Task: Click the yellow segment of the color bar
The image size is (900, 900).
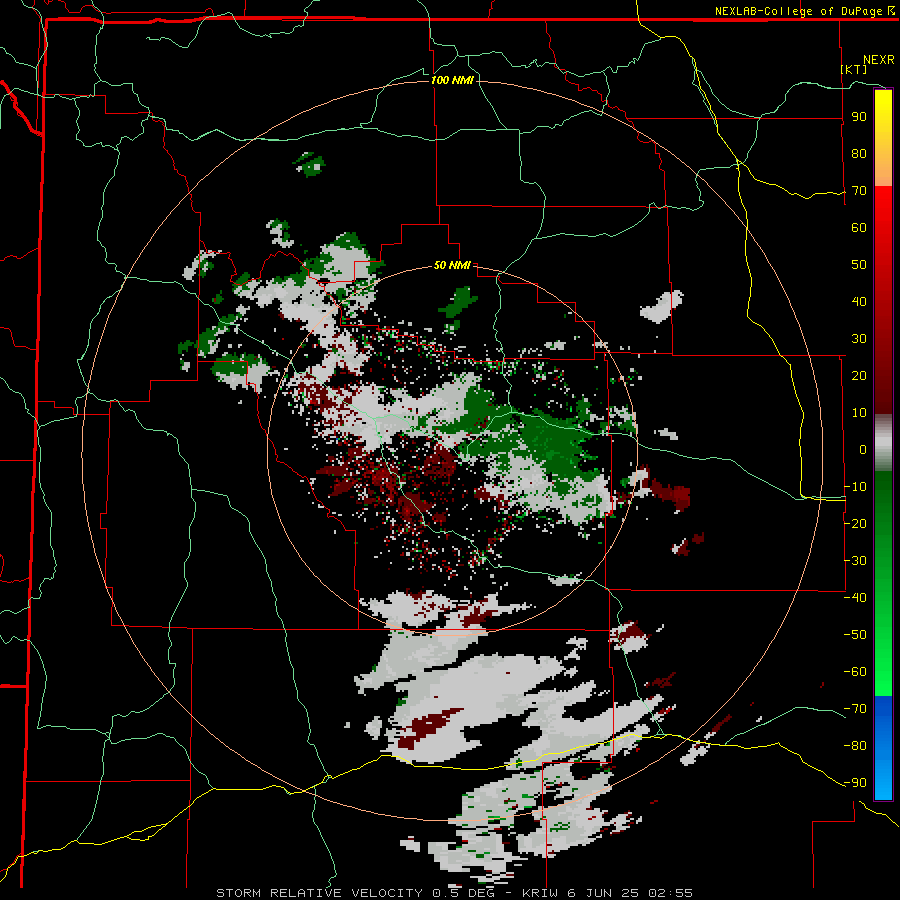Action: [883, 138]
